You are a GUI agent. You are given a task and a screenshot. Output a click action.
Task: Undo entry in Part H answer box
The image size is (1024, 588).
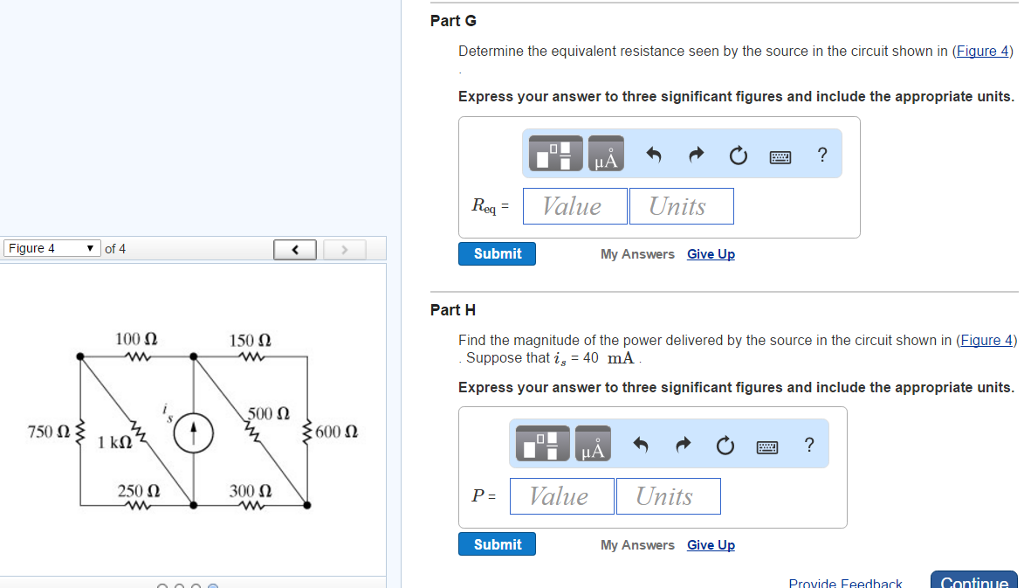tap(640, 444)
